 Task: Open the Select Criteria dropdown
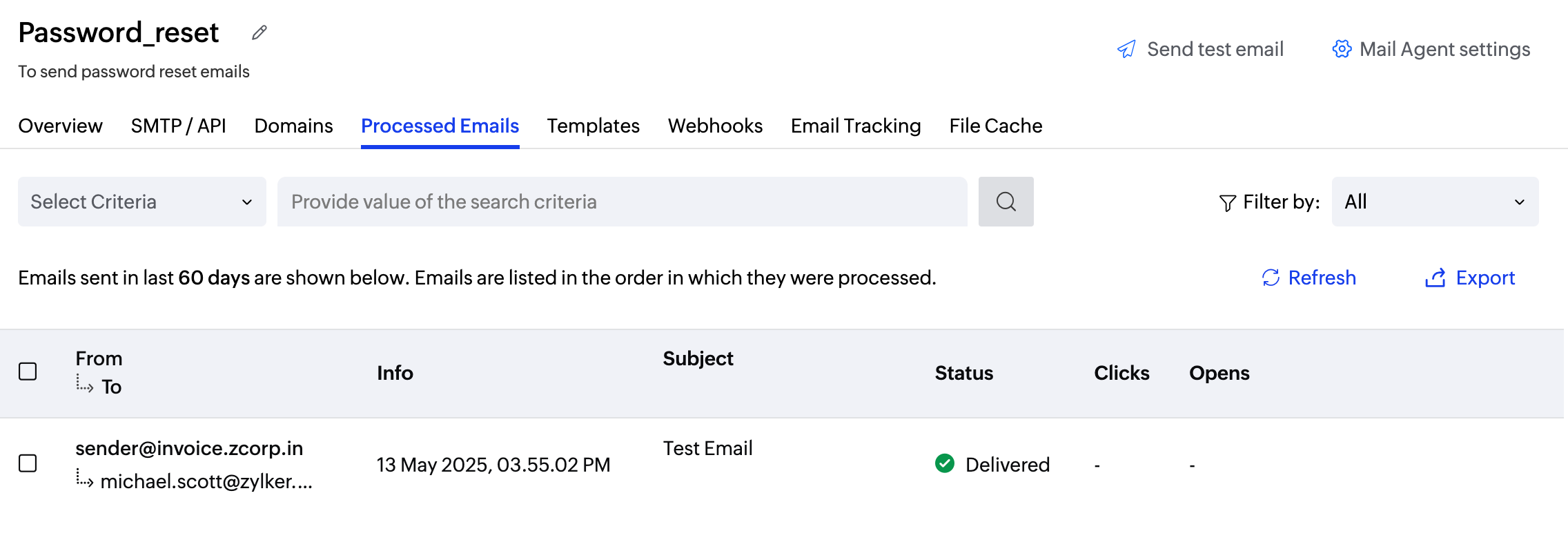coord(141,202)
